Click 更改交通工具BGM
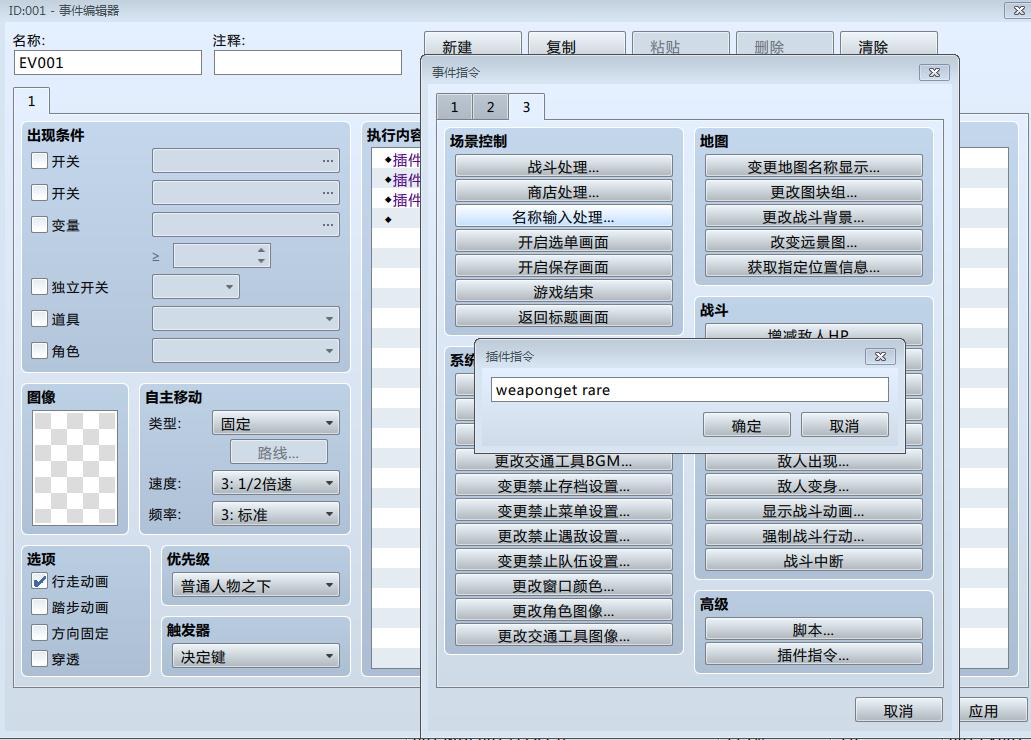 tap(563, 462)
